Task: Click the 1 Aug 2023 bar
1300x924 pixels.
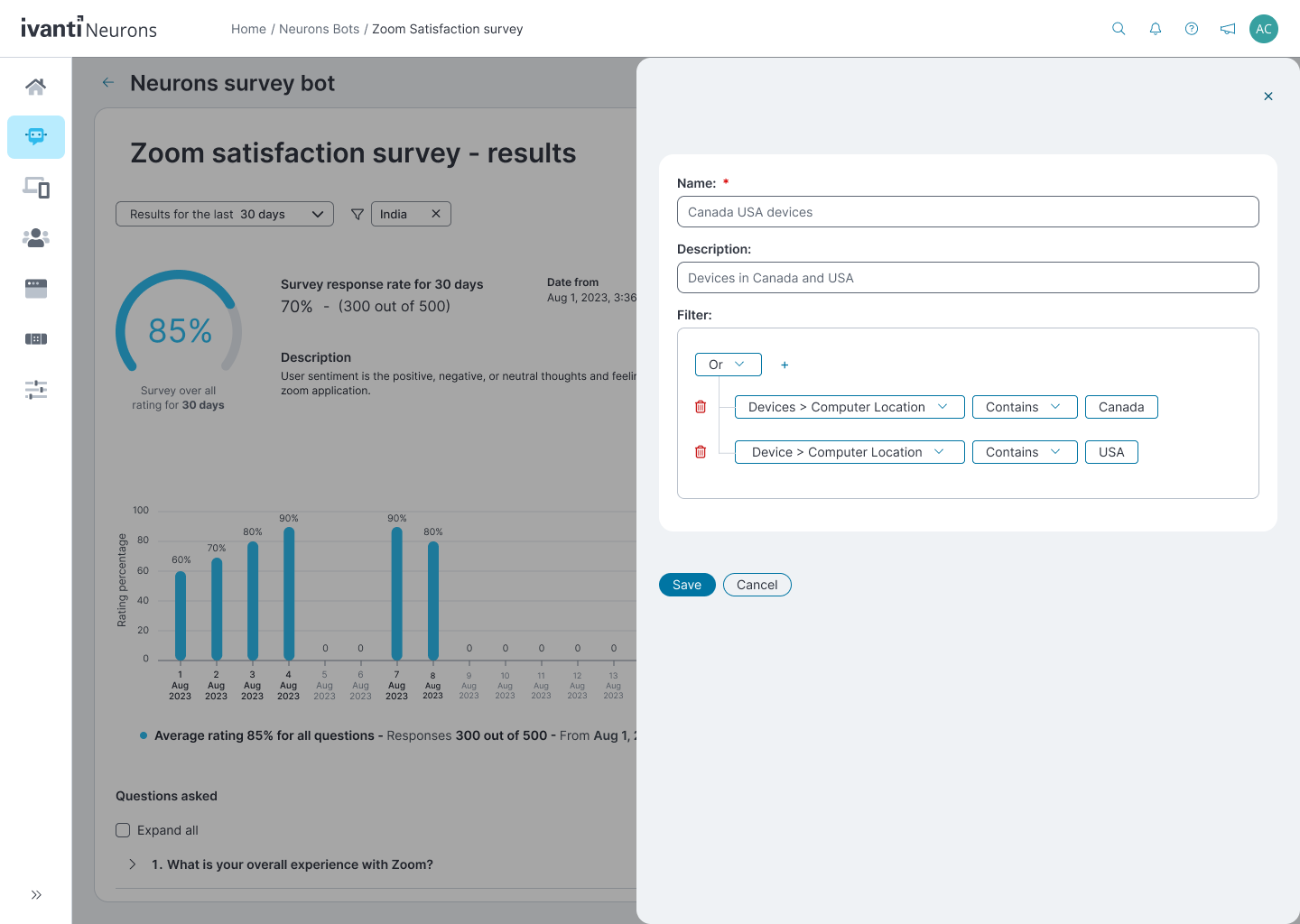Action: [181, 615]
